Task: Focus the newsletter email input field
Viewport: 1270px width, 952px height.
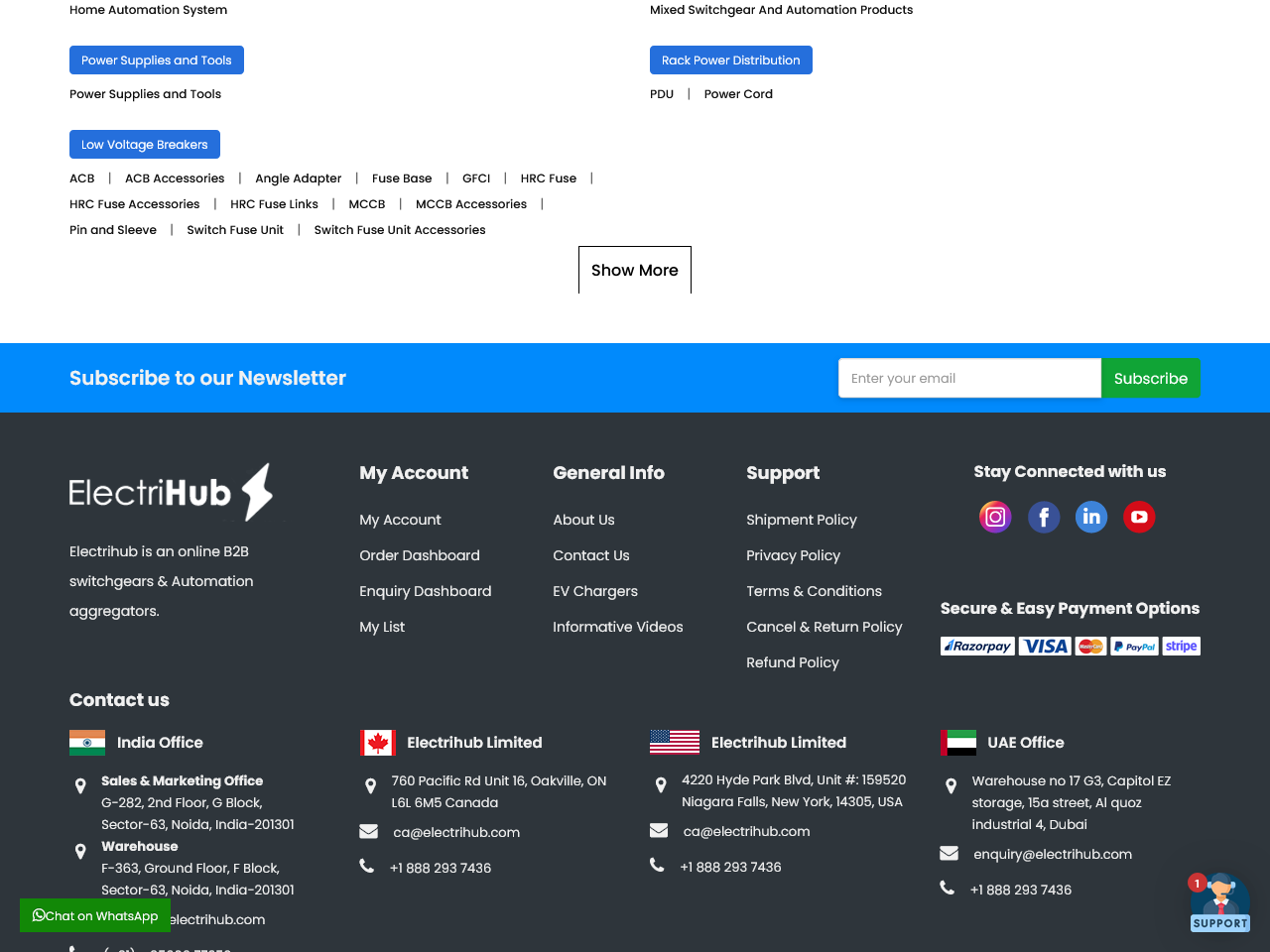Action: point(969,378)
